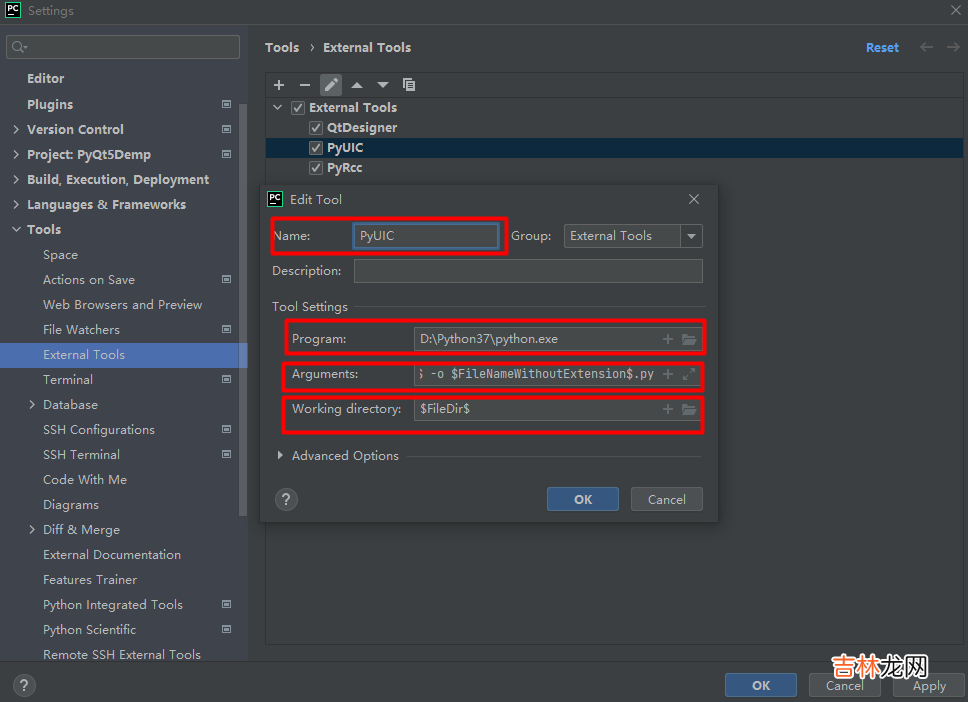968x702 pixels.
Task: Expand the Version Control settings node
Action: pyautogui.click(x=16, y=130)
